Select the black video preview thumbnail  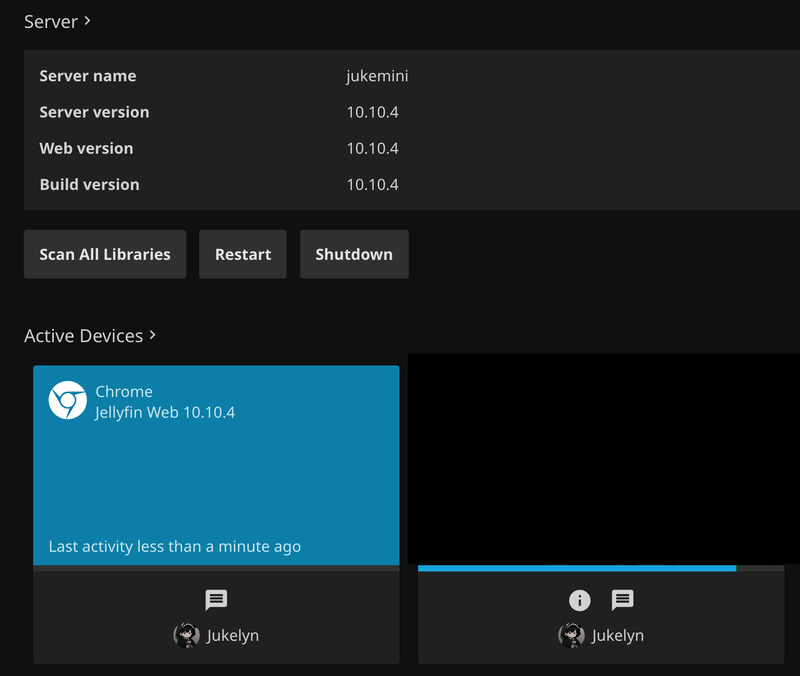pyautogui.click(x=604, y=459)
